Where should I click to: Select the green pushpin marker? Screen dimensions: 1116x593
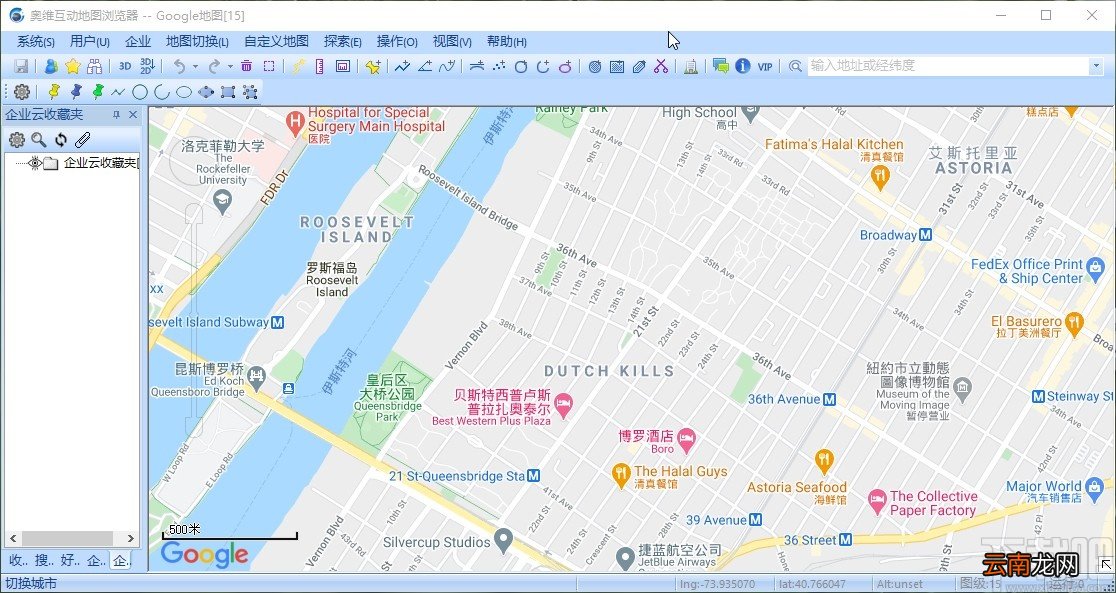click(x=98, y=91)
